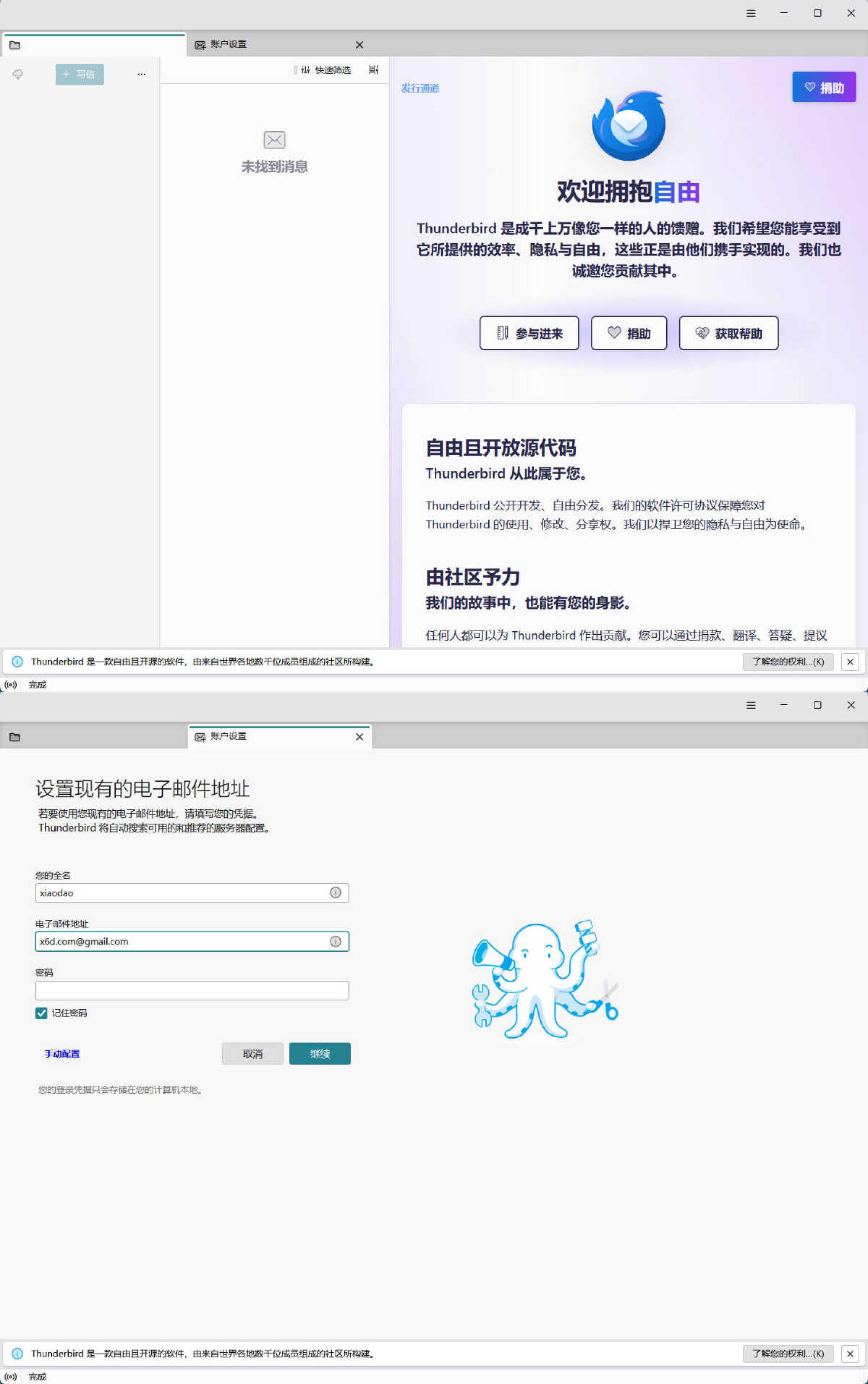Click the info icon beside the email address field
This screenshot has height=1384, width=868.
click(x=336, y=942)
